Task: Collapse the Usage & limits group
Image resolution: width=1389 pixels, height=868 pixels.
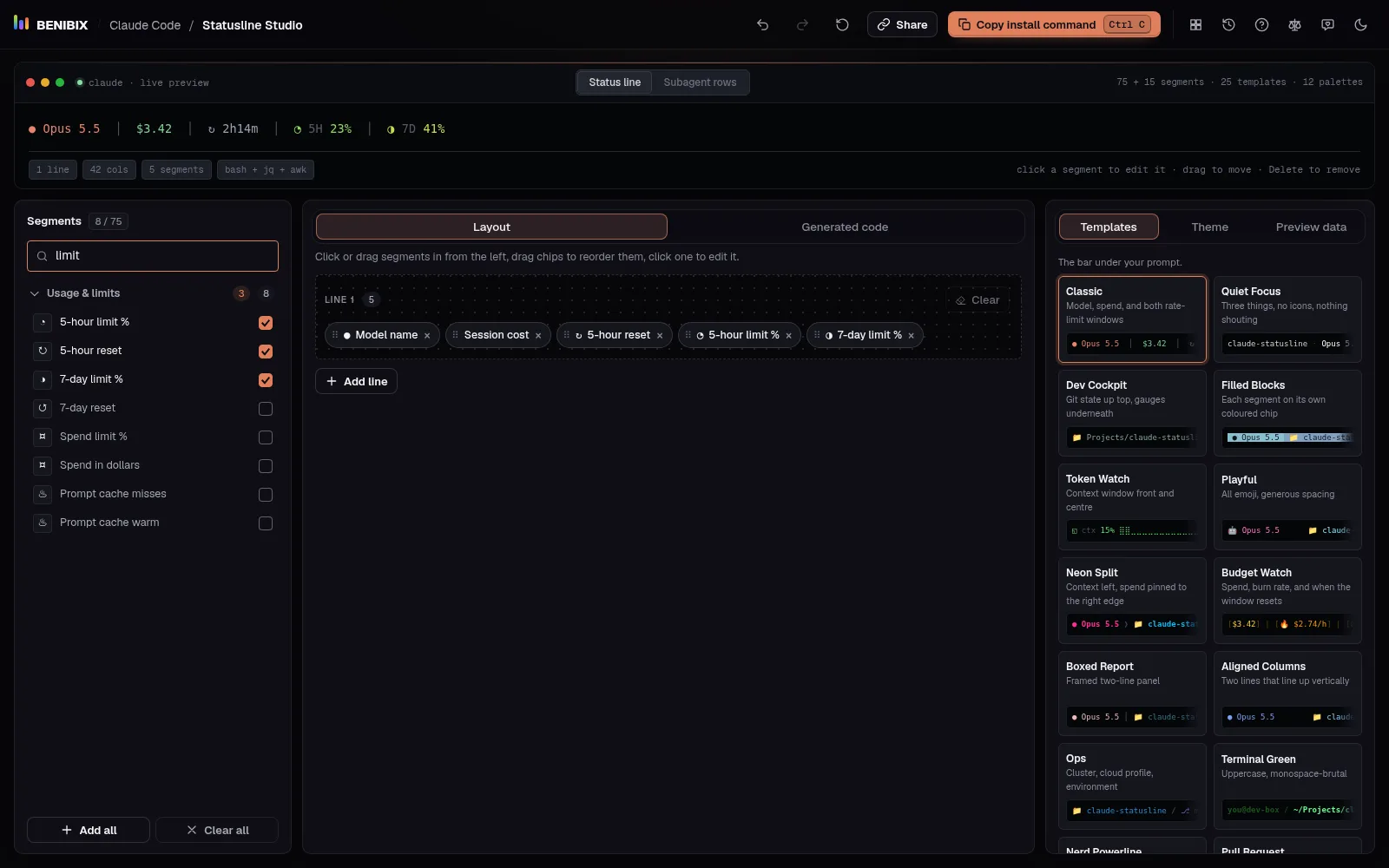Action: coord(35,293)
